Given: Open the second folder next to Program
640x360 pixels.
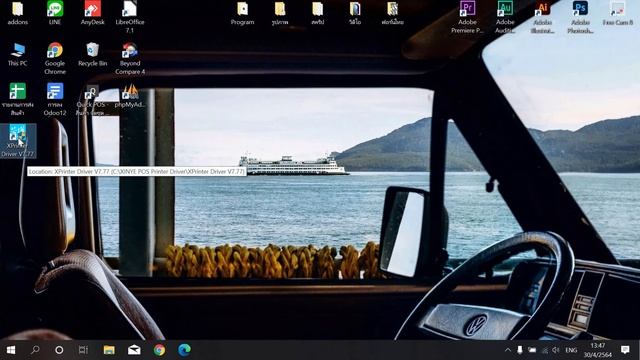Looking at the screenshot, I should [280, 13].
